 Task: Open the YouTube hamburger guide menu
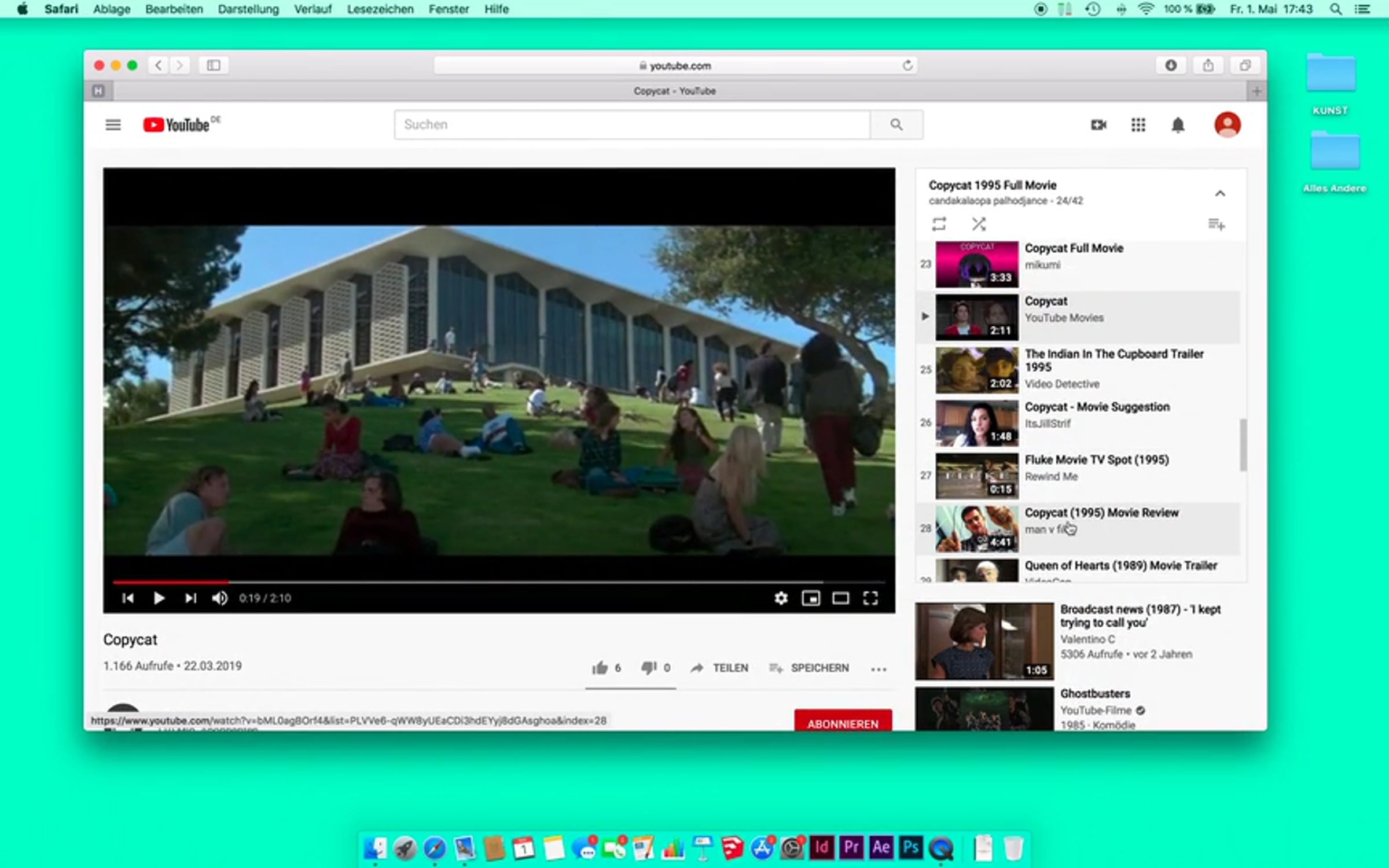click(113, 124)
